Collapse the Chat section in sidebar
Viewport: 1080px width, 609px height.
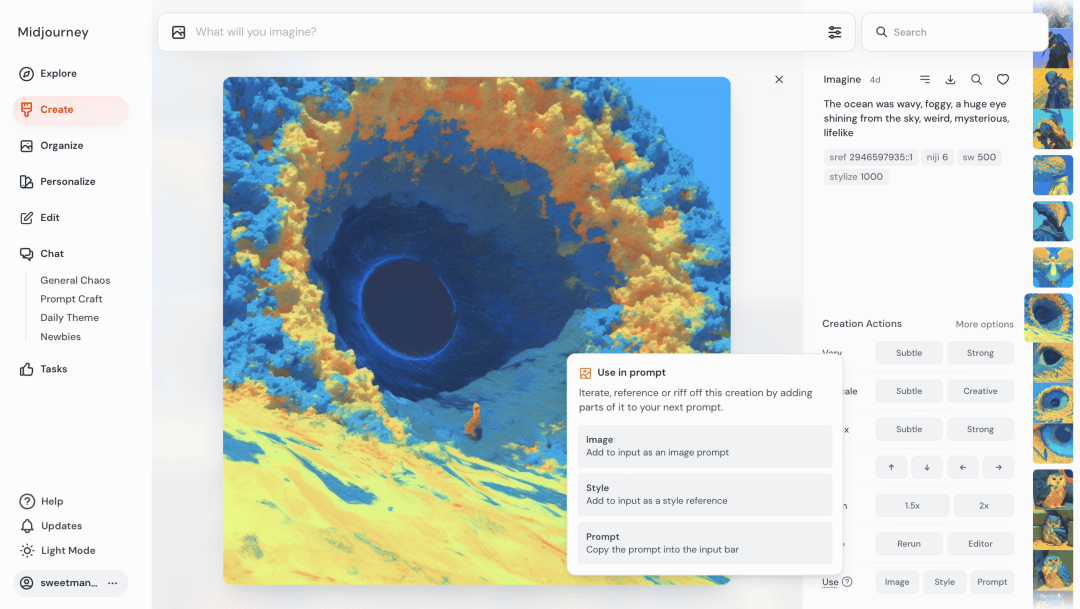tap(52, 254)
